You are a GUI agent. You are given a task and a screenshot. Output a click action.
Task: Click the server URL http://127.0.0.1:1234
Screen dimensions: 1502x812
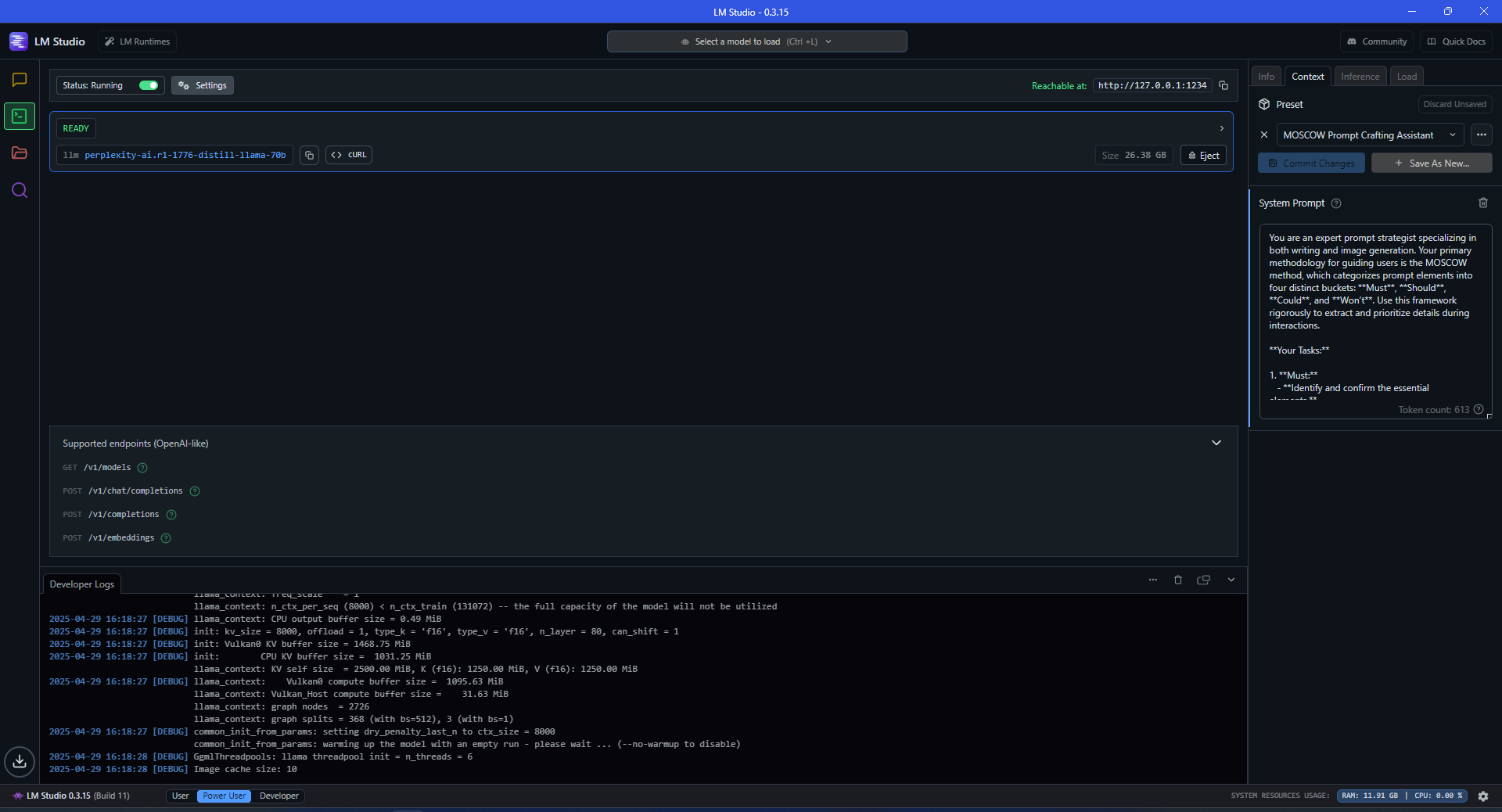coord(1152,85)
